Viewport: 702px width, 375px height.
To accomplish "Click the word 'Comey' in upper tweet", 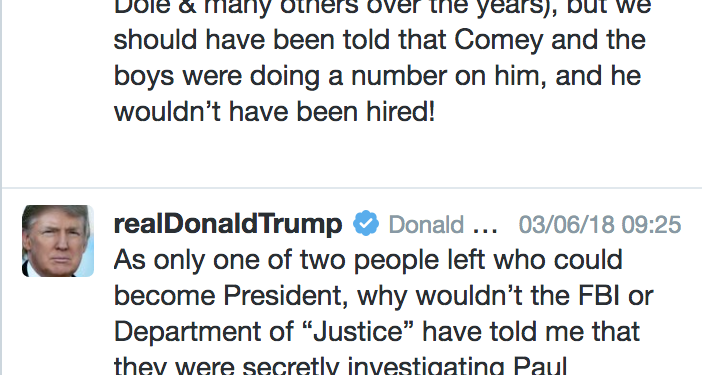I will click(499, 40).
